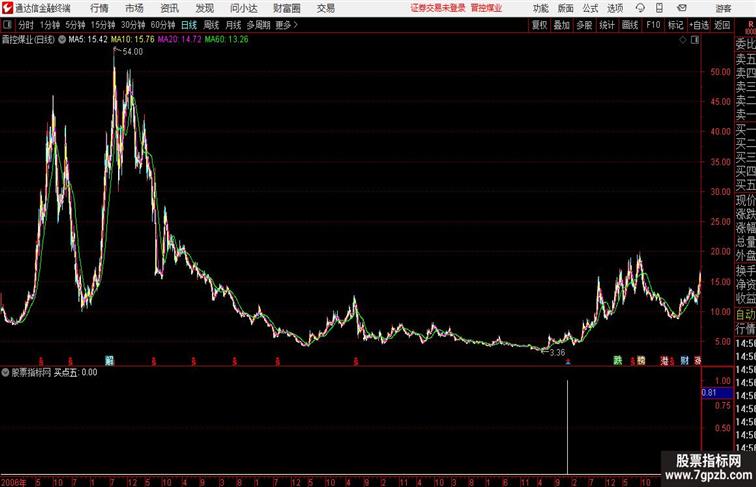Click the 买点五: 0.00 indicator value
This screenshot has width=756, height=487.
[75, 373]
